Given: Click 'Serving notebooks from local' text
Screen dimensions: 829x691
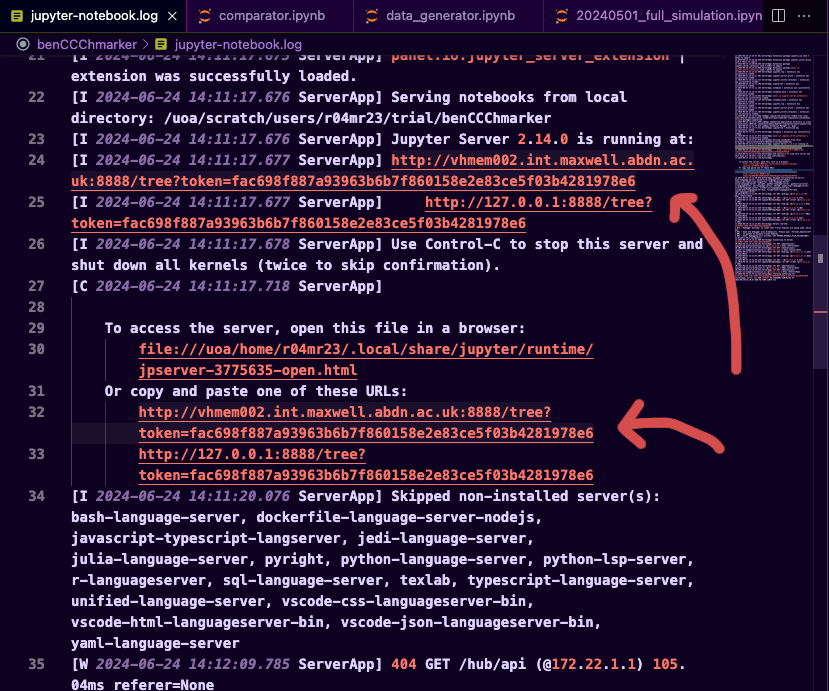Looking at the screenshot, I should tap(509, 97).
